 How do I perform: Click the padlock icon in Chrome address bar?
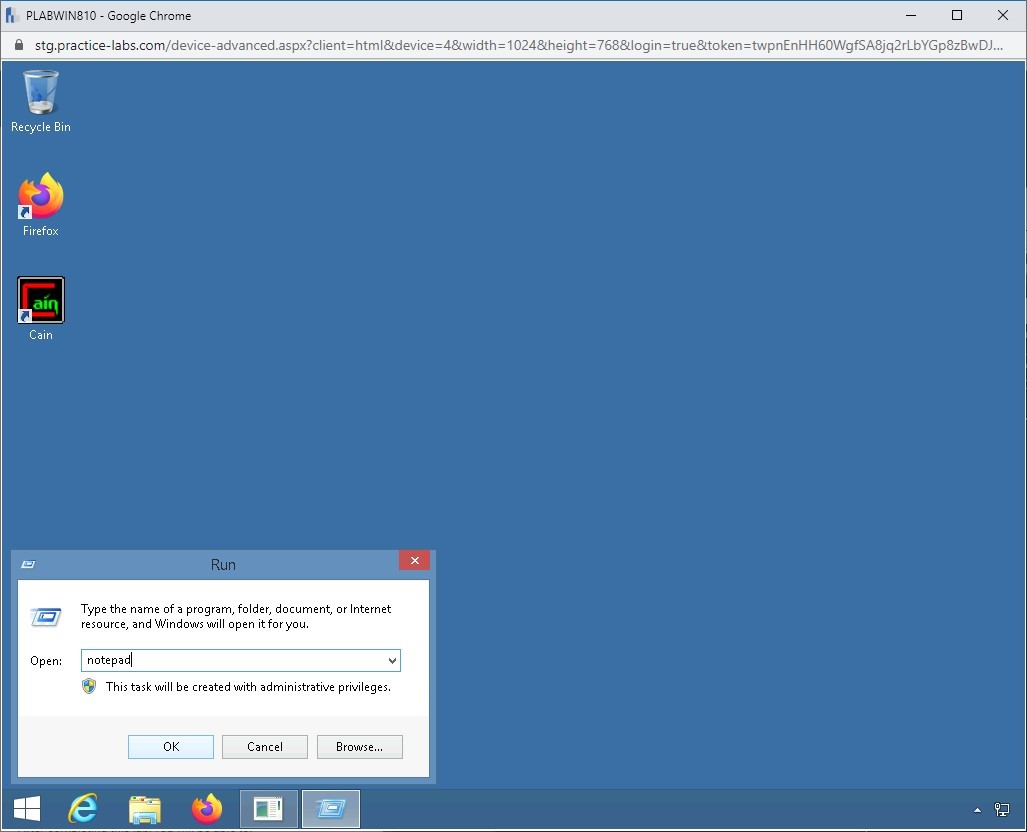[17, 45]
